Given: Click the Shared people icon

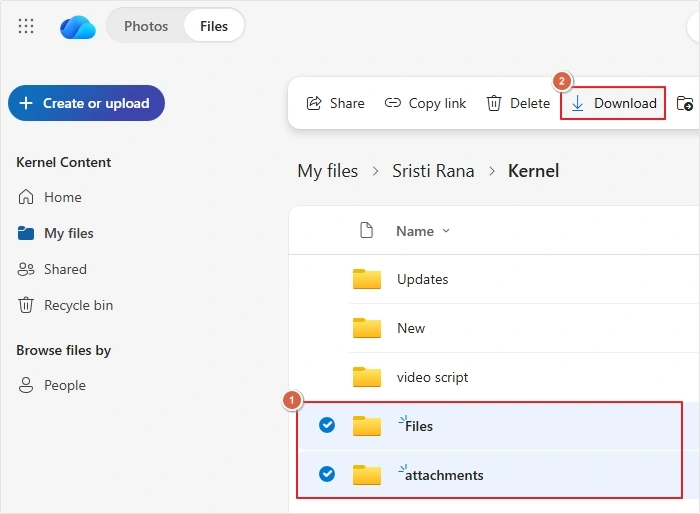Looking at the screenshot, I should tap(26, 269).
